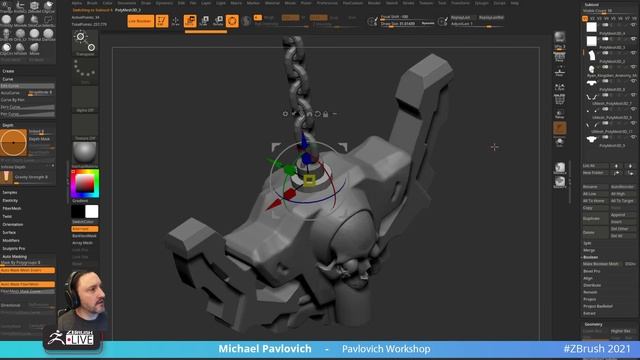Pick the ClipCurve brush
640x360 pixels.
tap(48, 6)
